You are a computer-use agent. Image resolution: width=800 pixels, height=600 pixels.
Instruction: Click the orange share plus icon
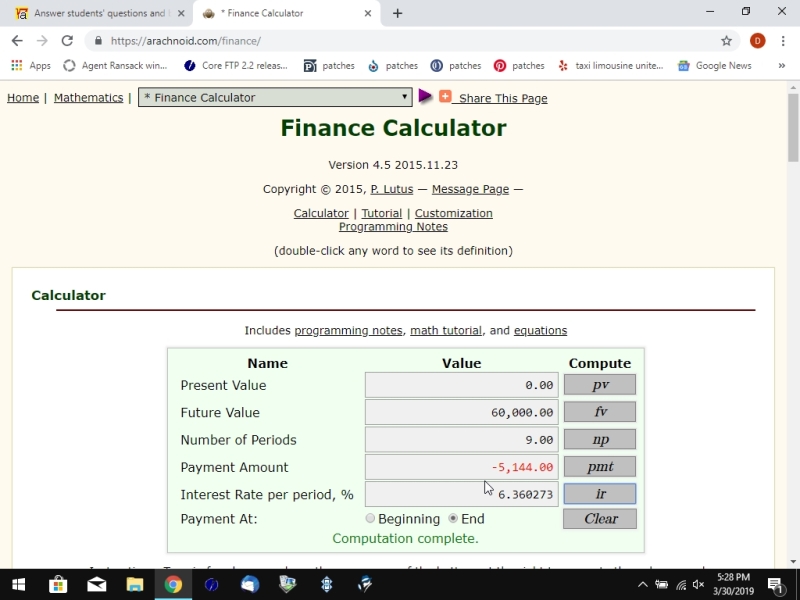point(445,96)
